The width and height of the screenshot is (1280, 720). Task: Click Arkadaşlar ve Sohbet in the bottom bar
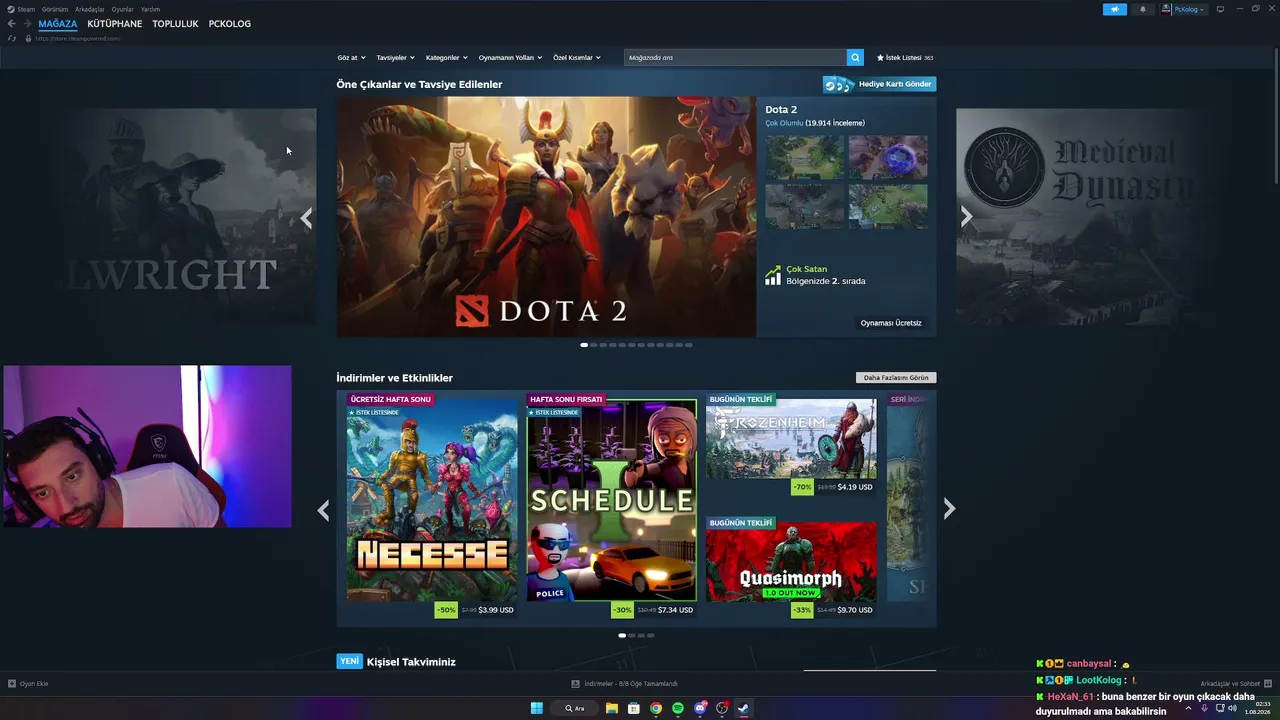1230,684
